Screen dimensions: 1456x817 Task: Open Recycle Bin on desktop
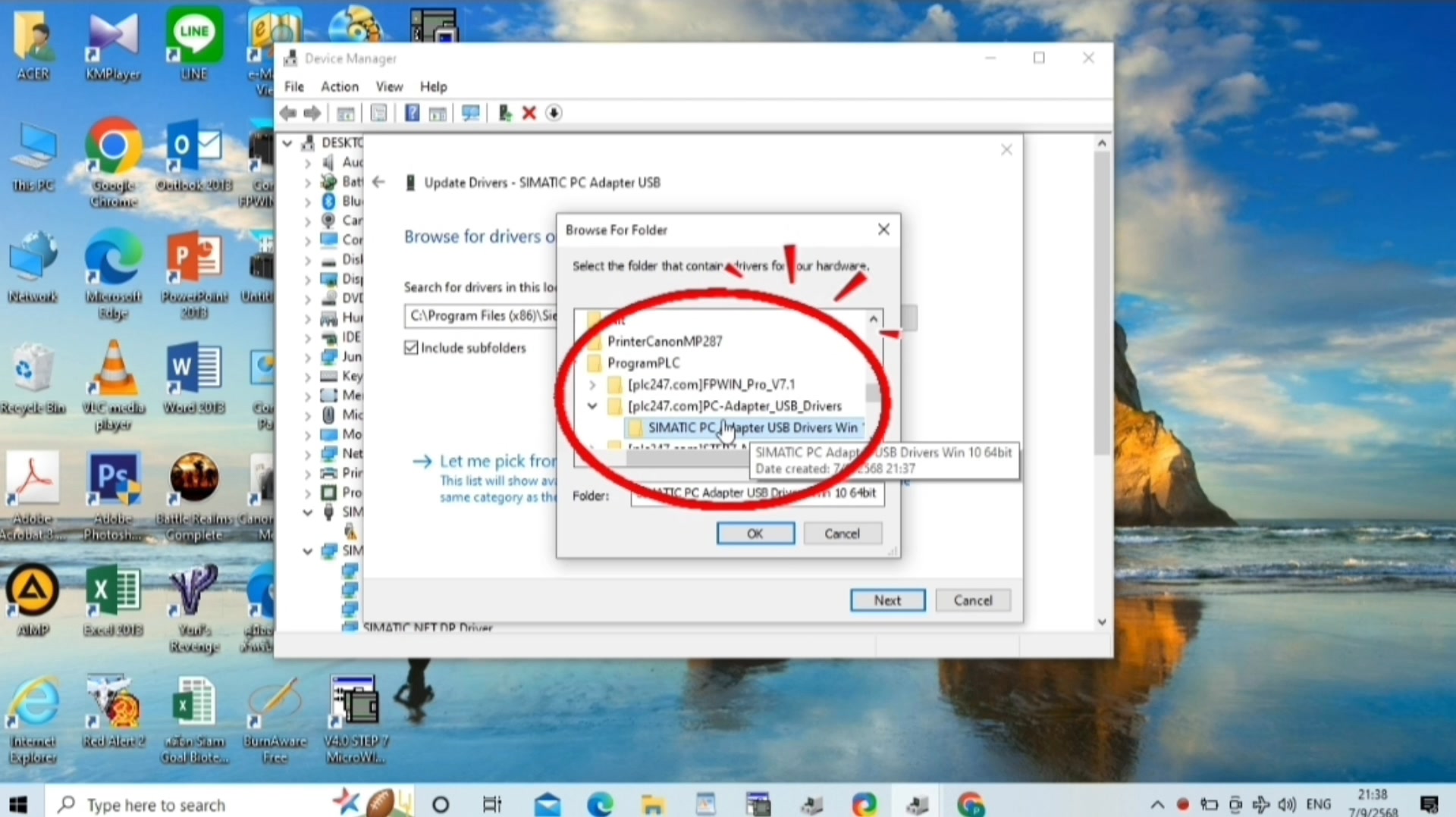click(33, 377)
